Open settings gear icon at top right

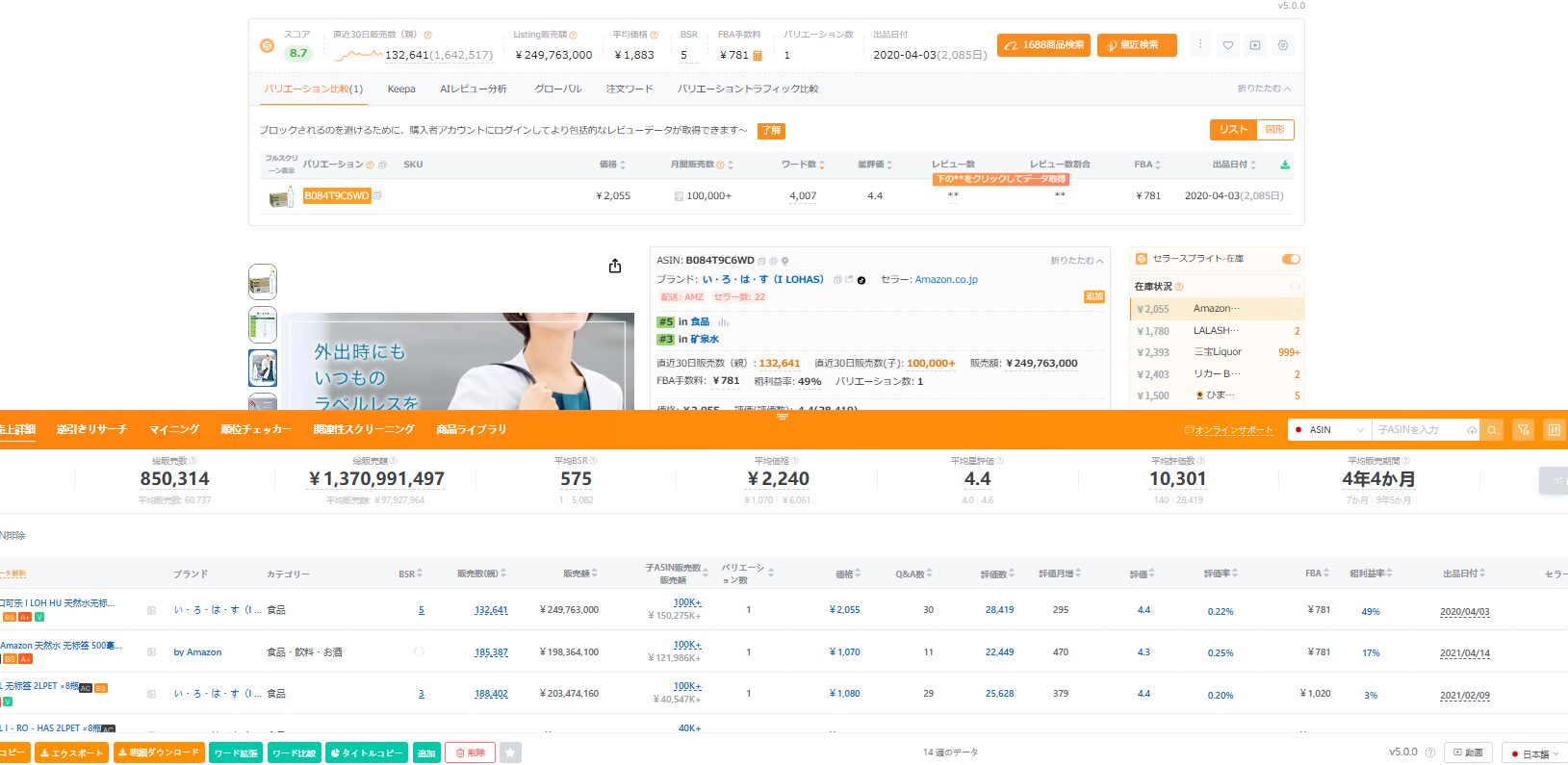[x=1283, y=45]
